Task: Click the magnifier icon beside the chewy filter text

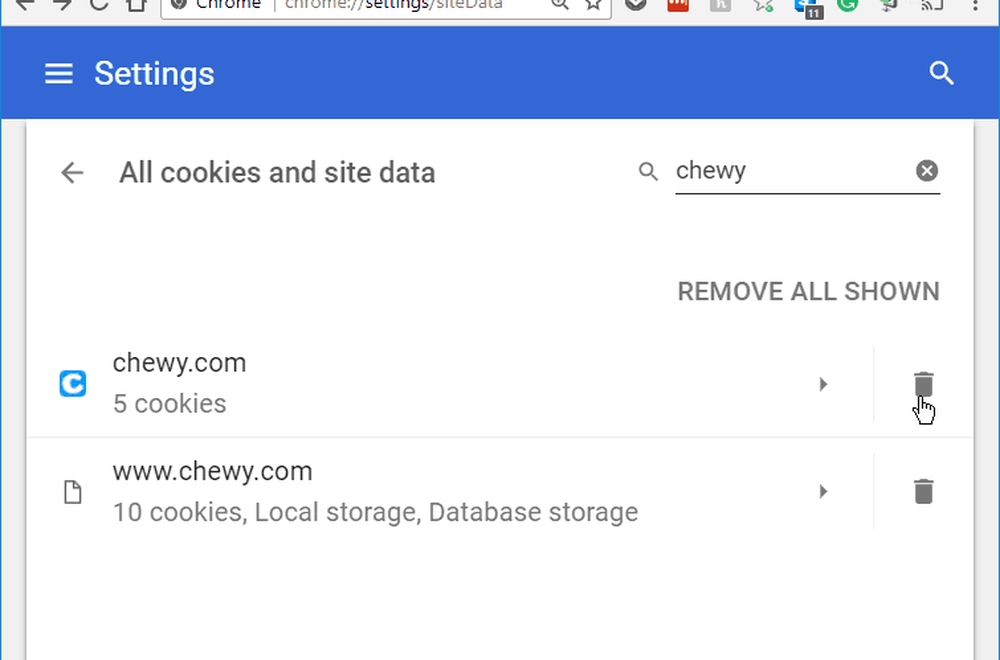Action: coord(647,171)
